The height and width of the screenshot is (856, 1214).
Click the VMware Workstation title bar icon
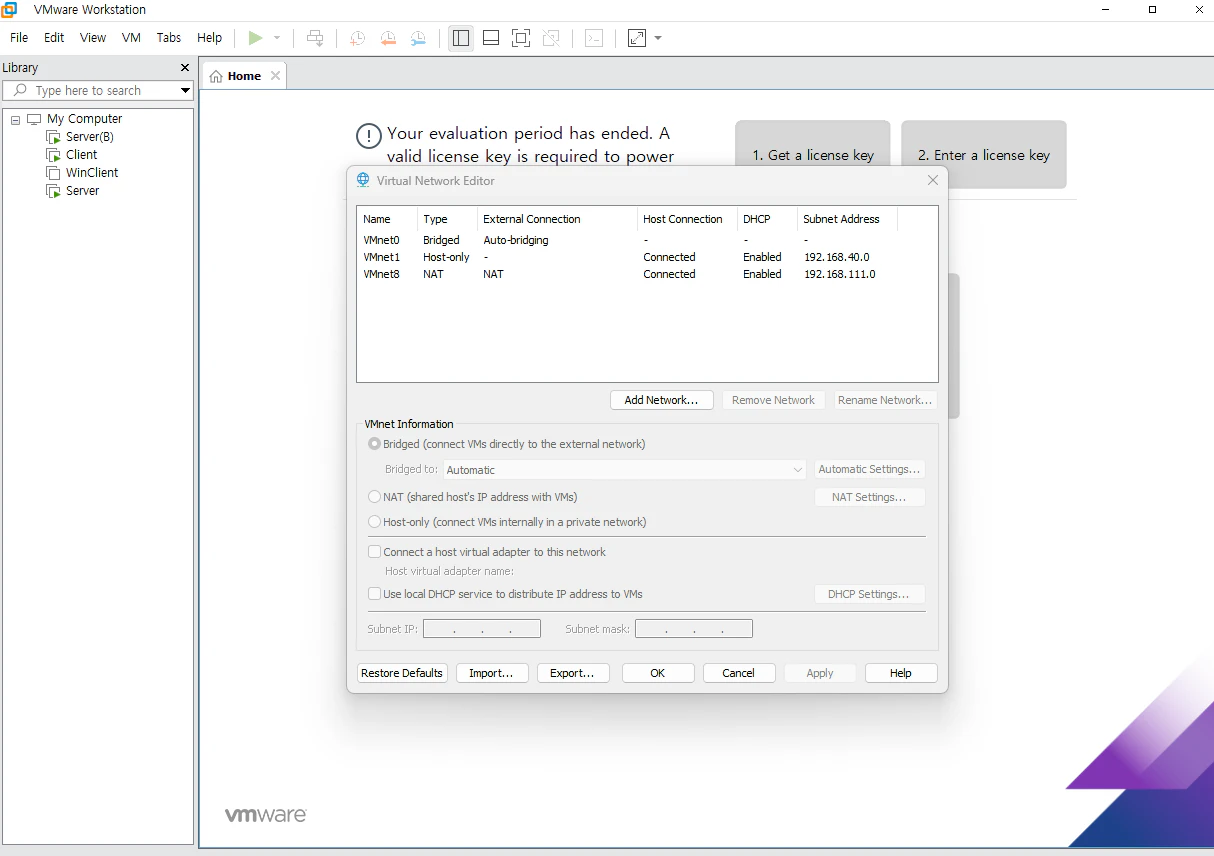(9, 9)
